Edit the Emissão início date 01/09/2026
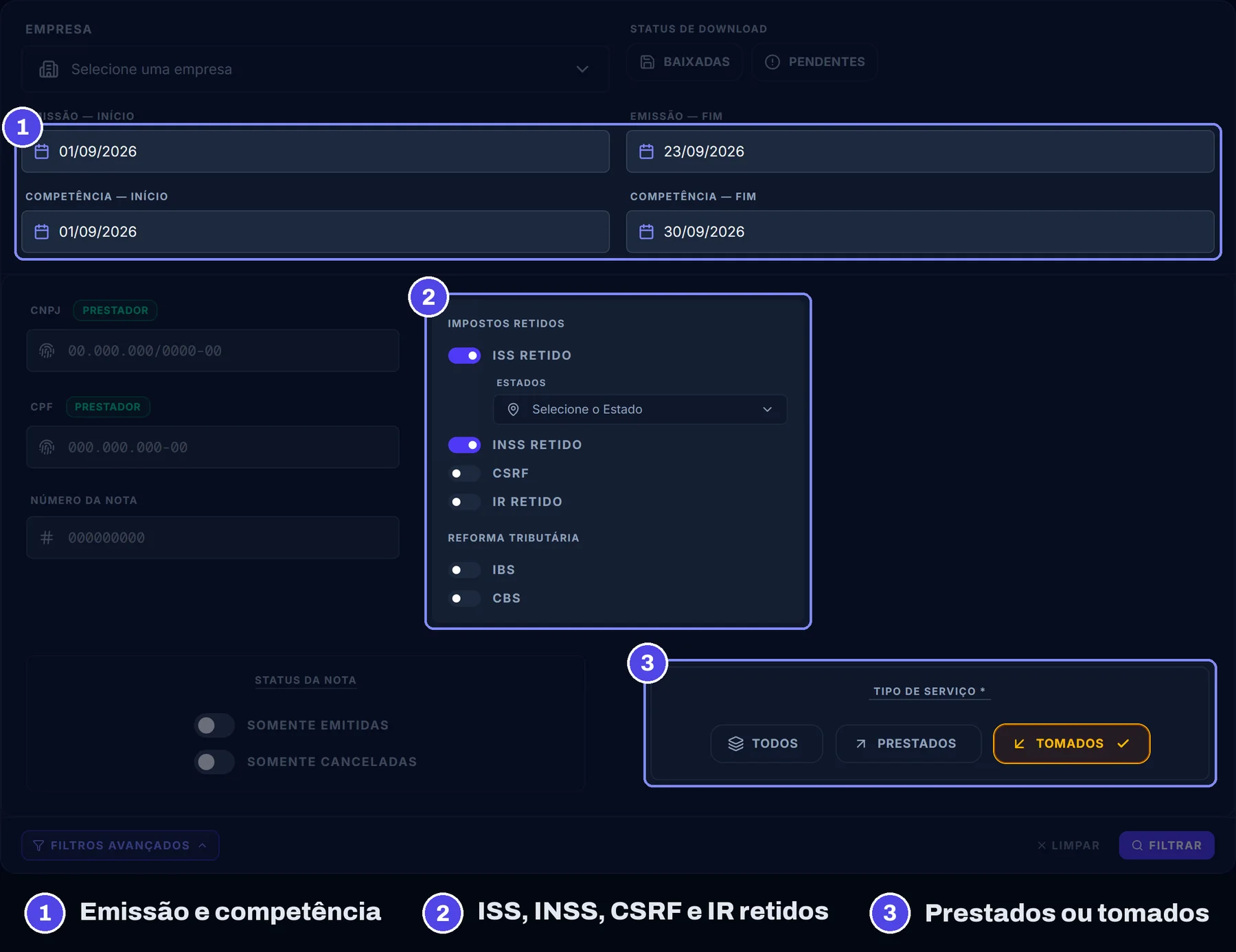The image size is (1236, 952). [x=315, y=152]
